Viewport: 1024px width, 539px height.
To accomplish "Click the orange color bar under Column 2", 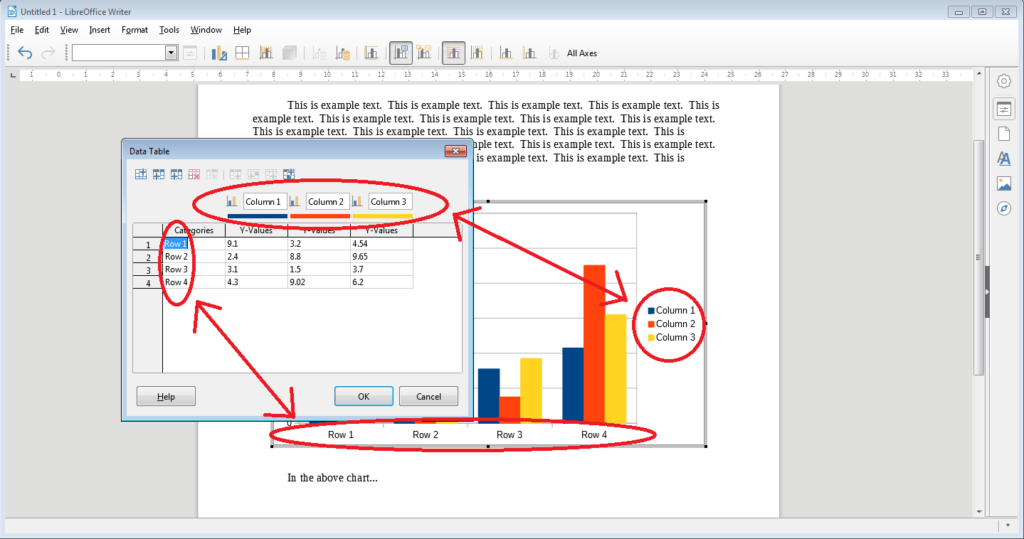I will coord(320,216).
